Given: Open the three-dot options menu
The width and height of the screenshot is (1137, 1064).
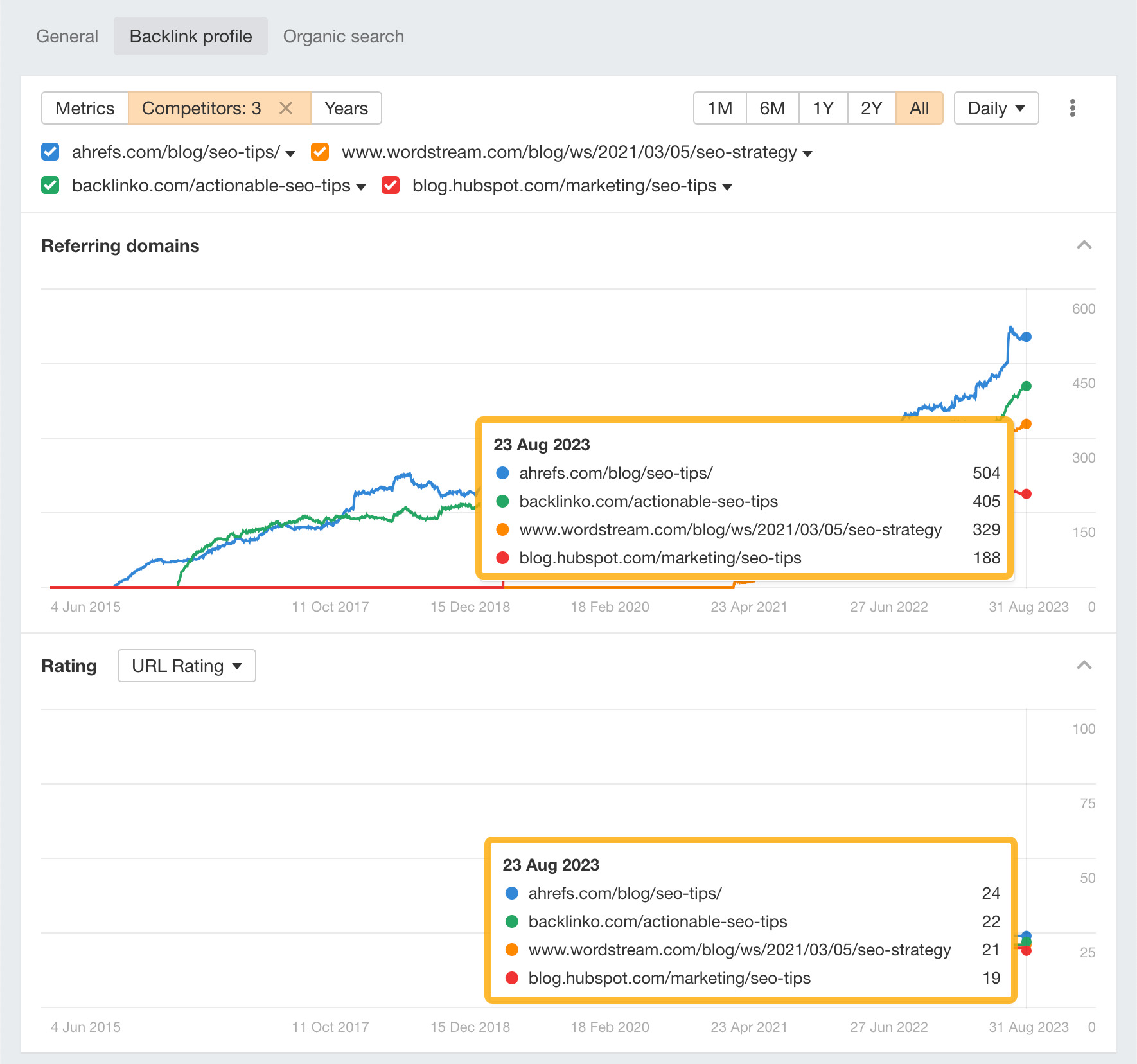Looking at the screenshot, I should (x=1072, y=108).
